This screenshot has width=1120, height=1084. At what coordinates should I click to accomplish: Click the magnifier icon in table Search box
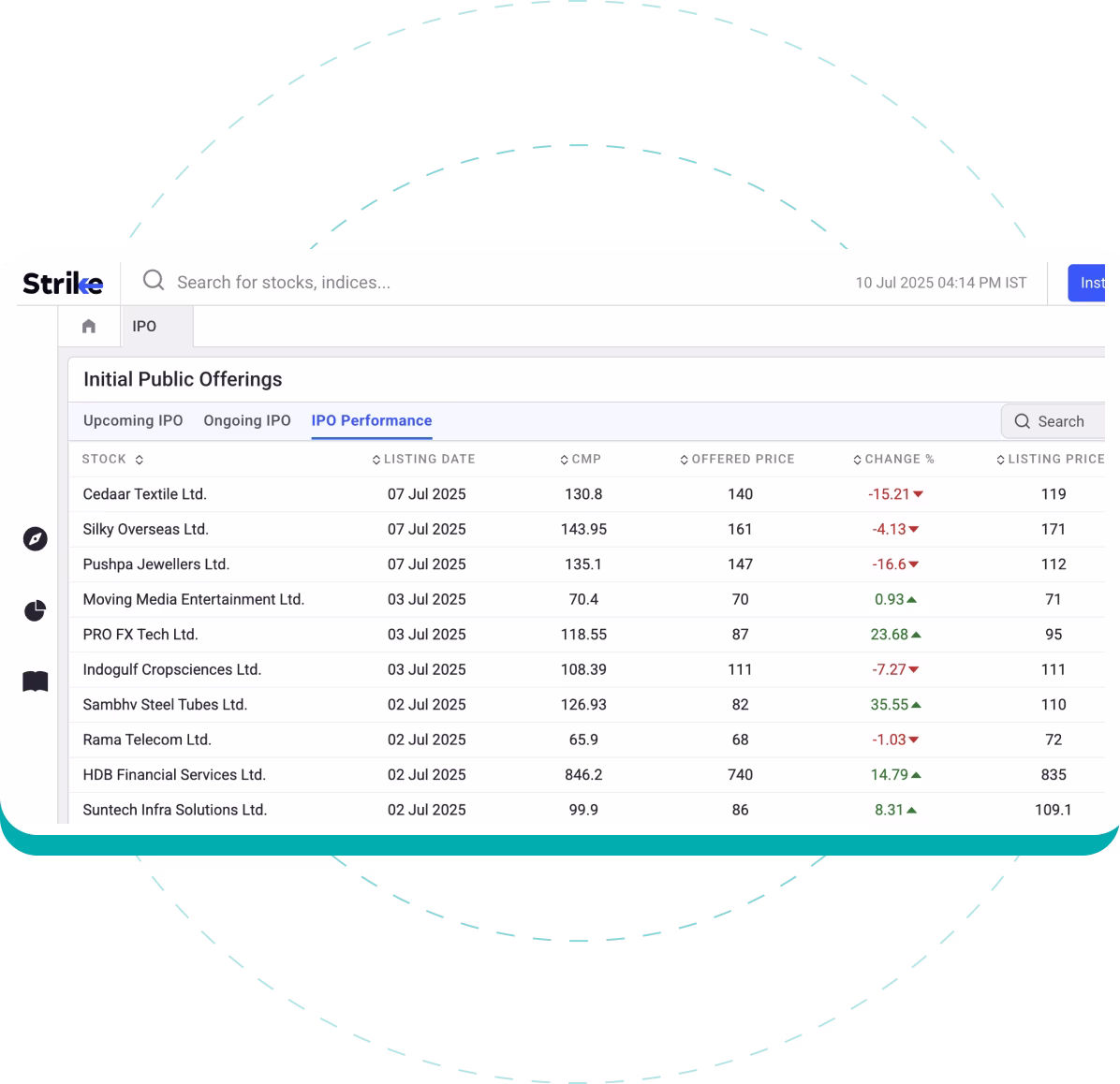1023,422
